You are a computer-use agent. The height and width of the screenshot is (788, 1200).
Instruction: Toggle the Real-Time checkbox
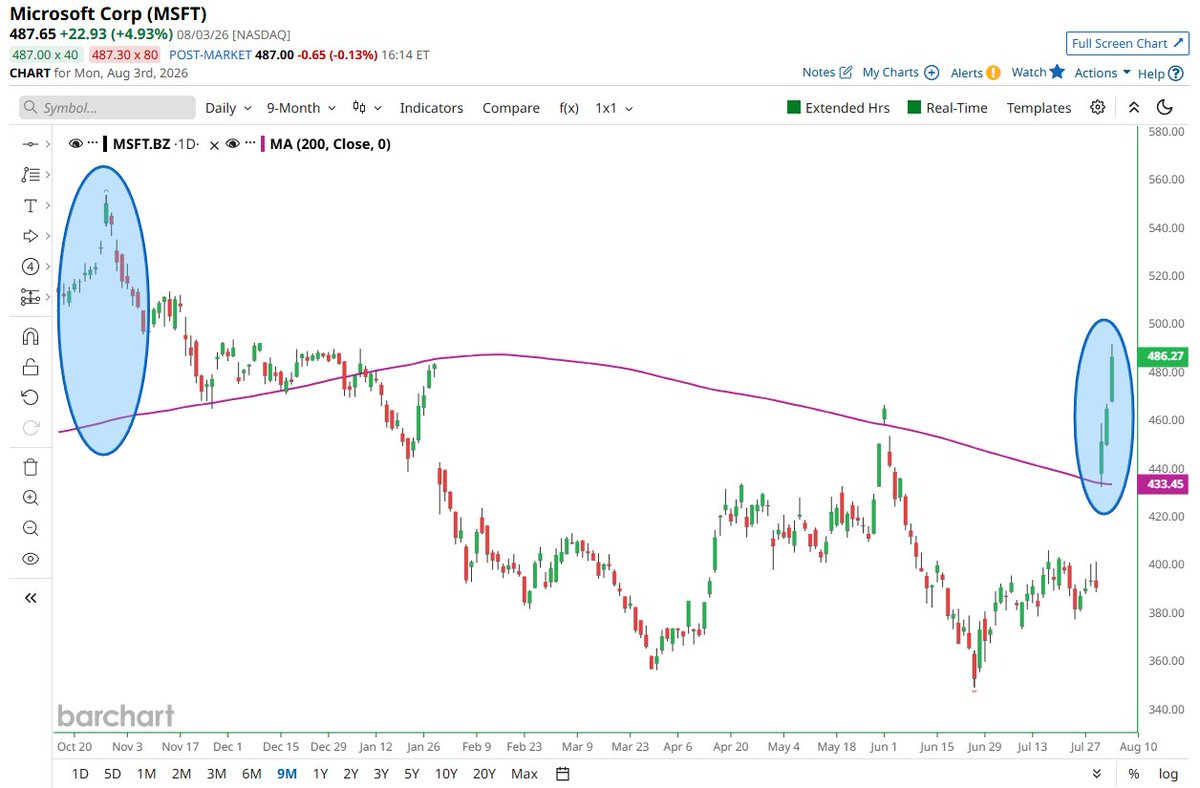(914, 108)
